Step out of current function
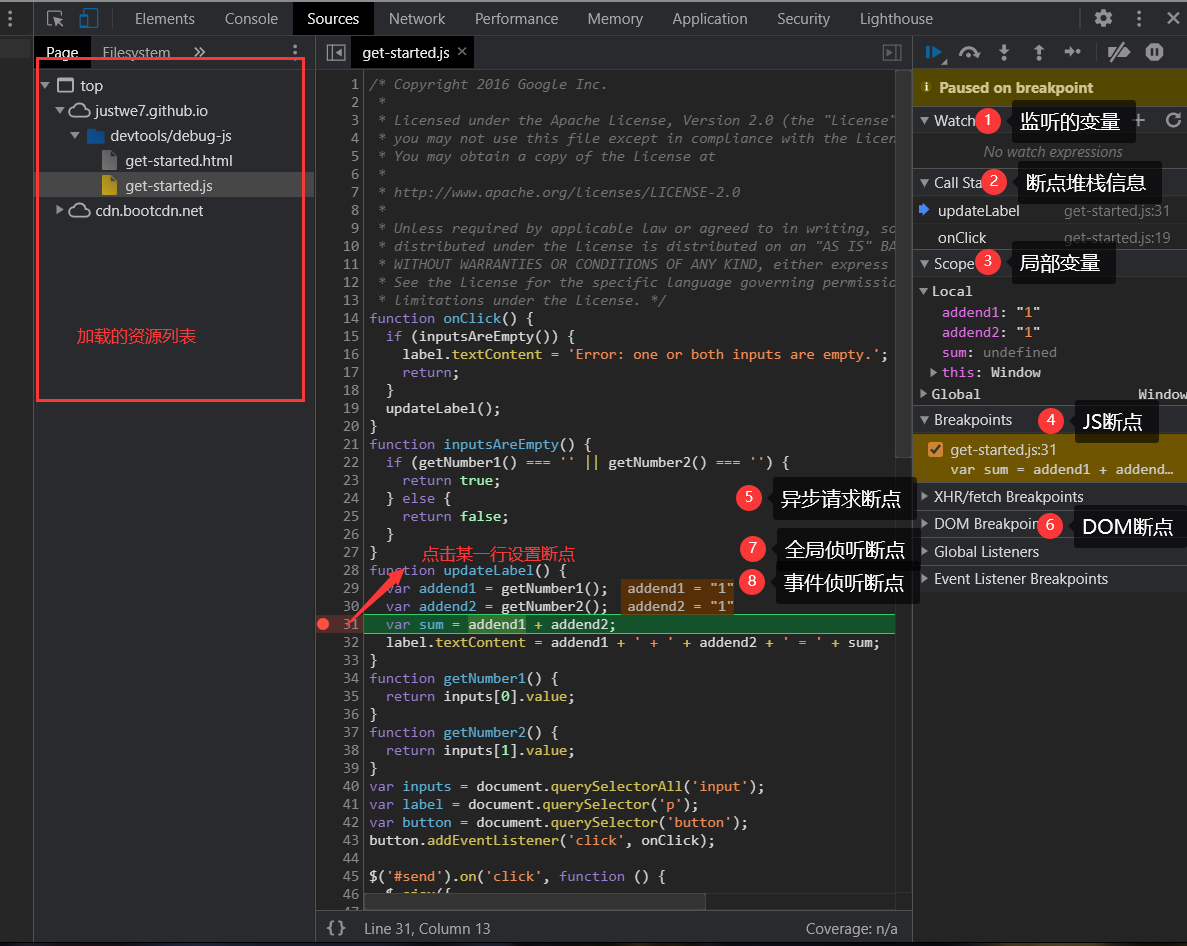Image resolution: width=1187 pixels, height=946 pixels. pyautogui.click(x=1039, y=52)
